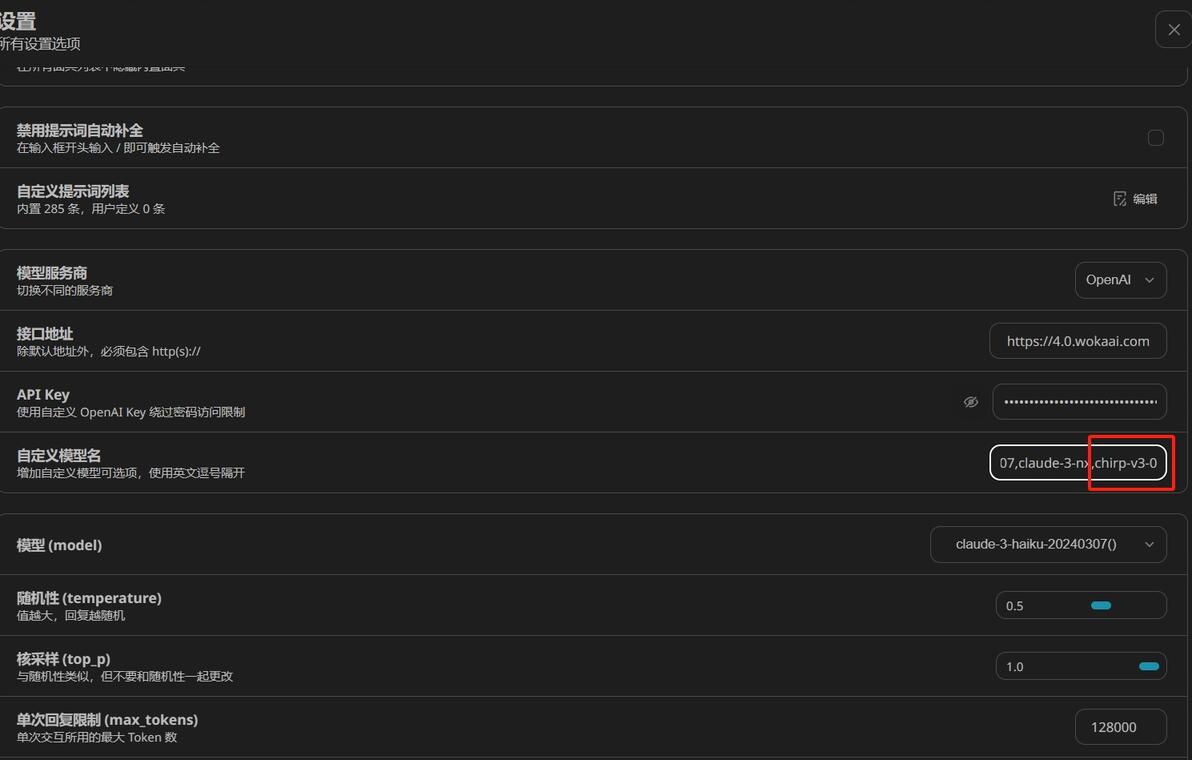Expand the claude-3-haiku model dropdown

tap(1048, 544)
